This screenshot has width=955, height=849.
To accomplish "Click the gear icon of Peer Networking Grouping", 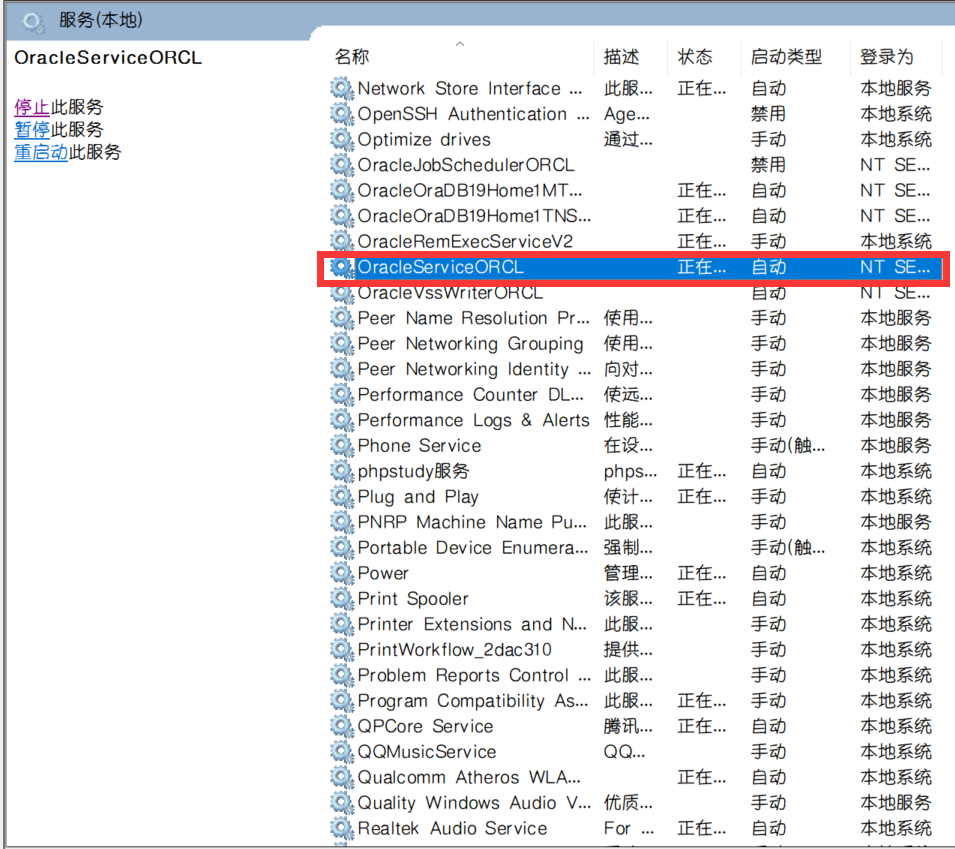I will (342, 343).
